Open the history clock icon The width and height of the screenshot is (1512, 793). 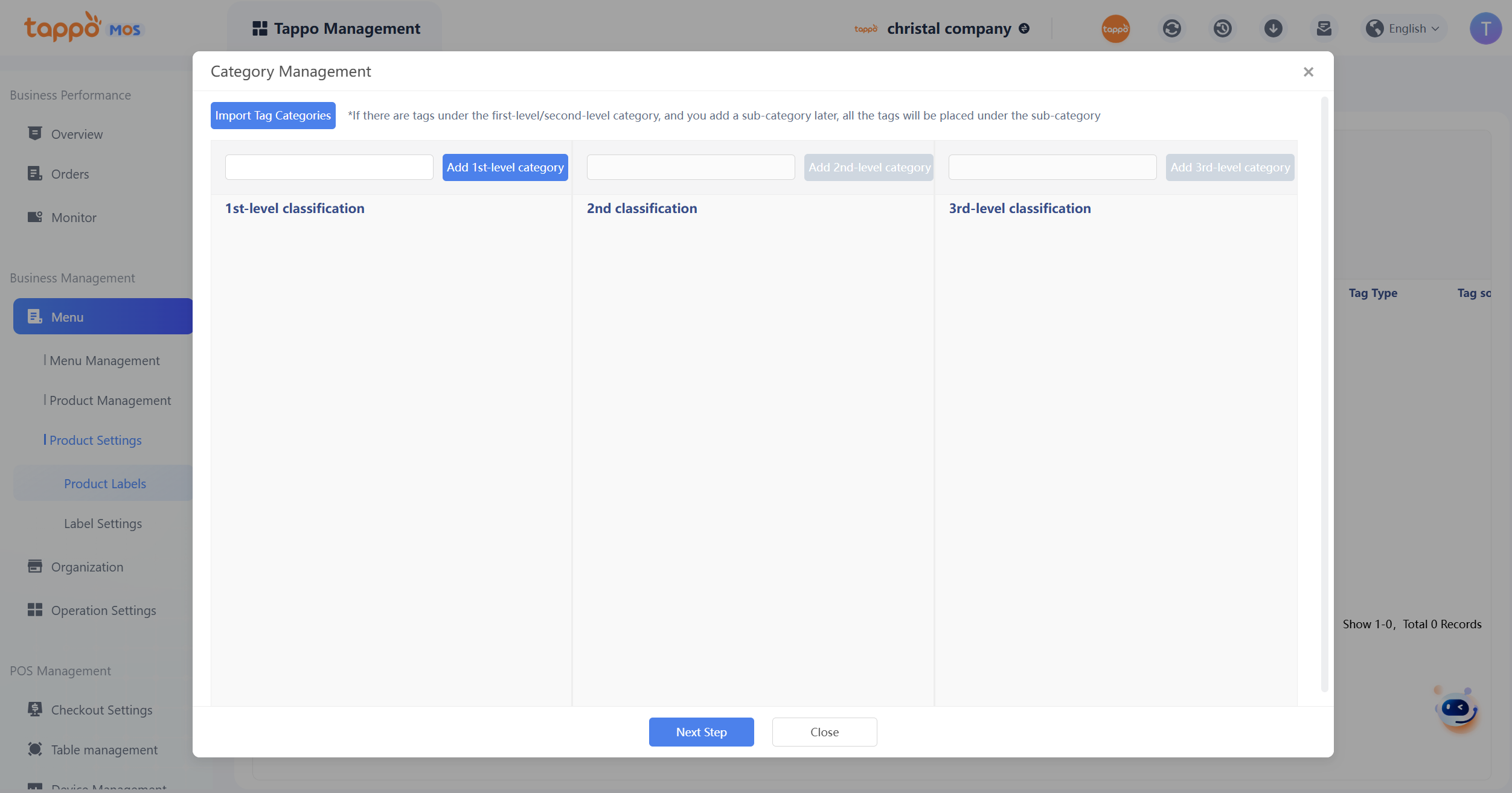click(x=1222, y=28)
